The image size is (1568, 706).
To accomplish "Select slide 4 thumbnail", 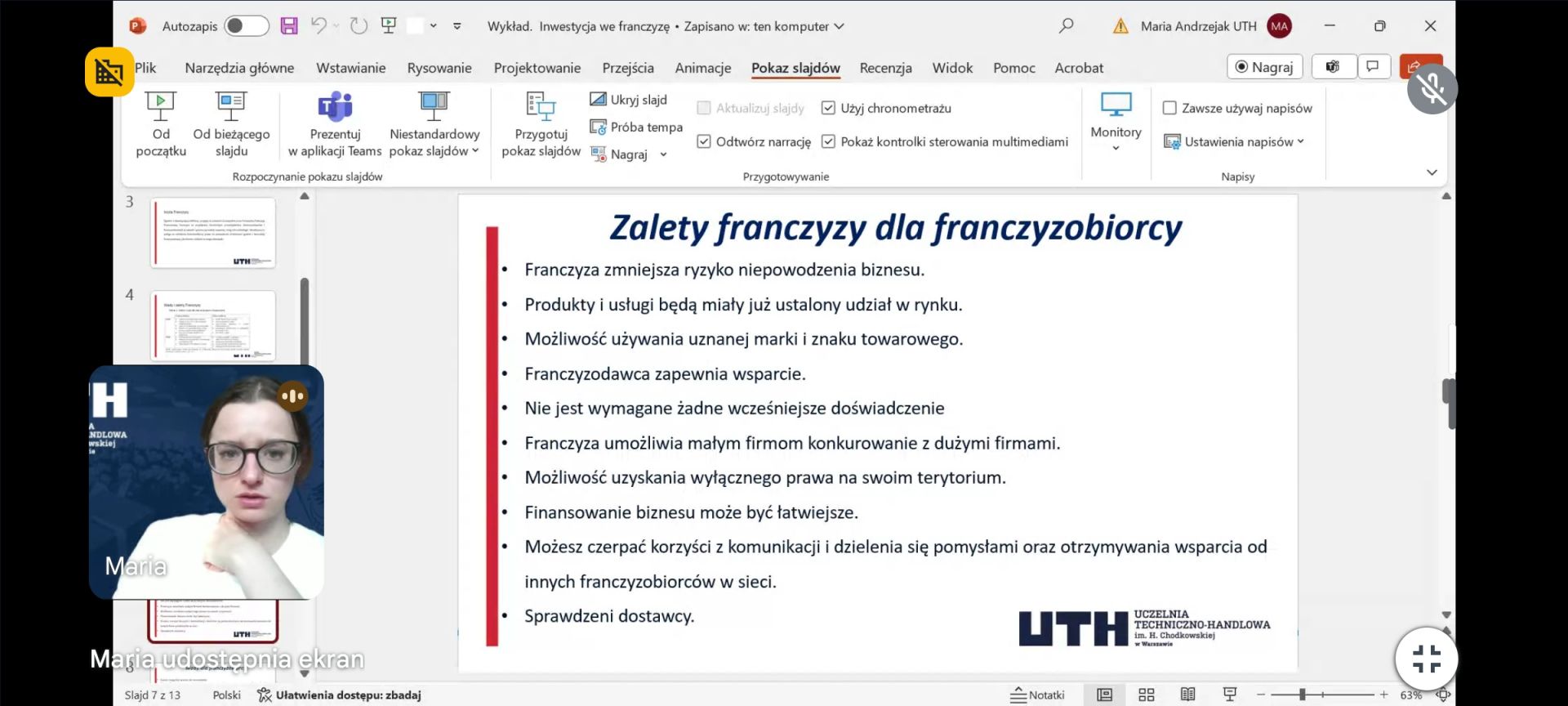I will (213, 325).
